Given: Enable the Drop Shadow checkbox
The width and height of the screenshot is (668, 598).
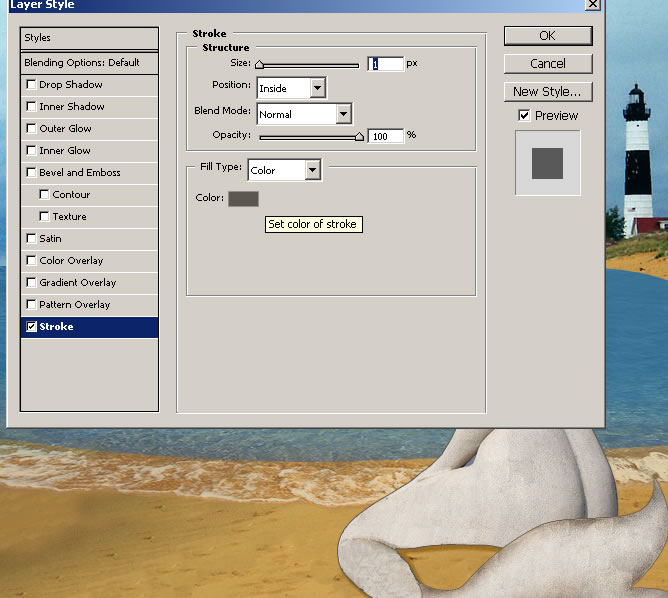Looking at the screenshot, I should point(32,85).
